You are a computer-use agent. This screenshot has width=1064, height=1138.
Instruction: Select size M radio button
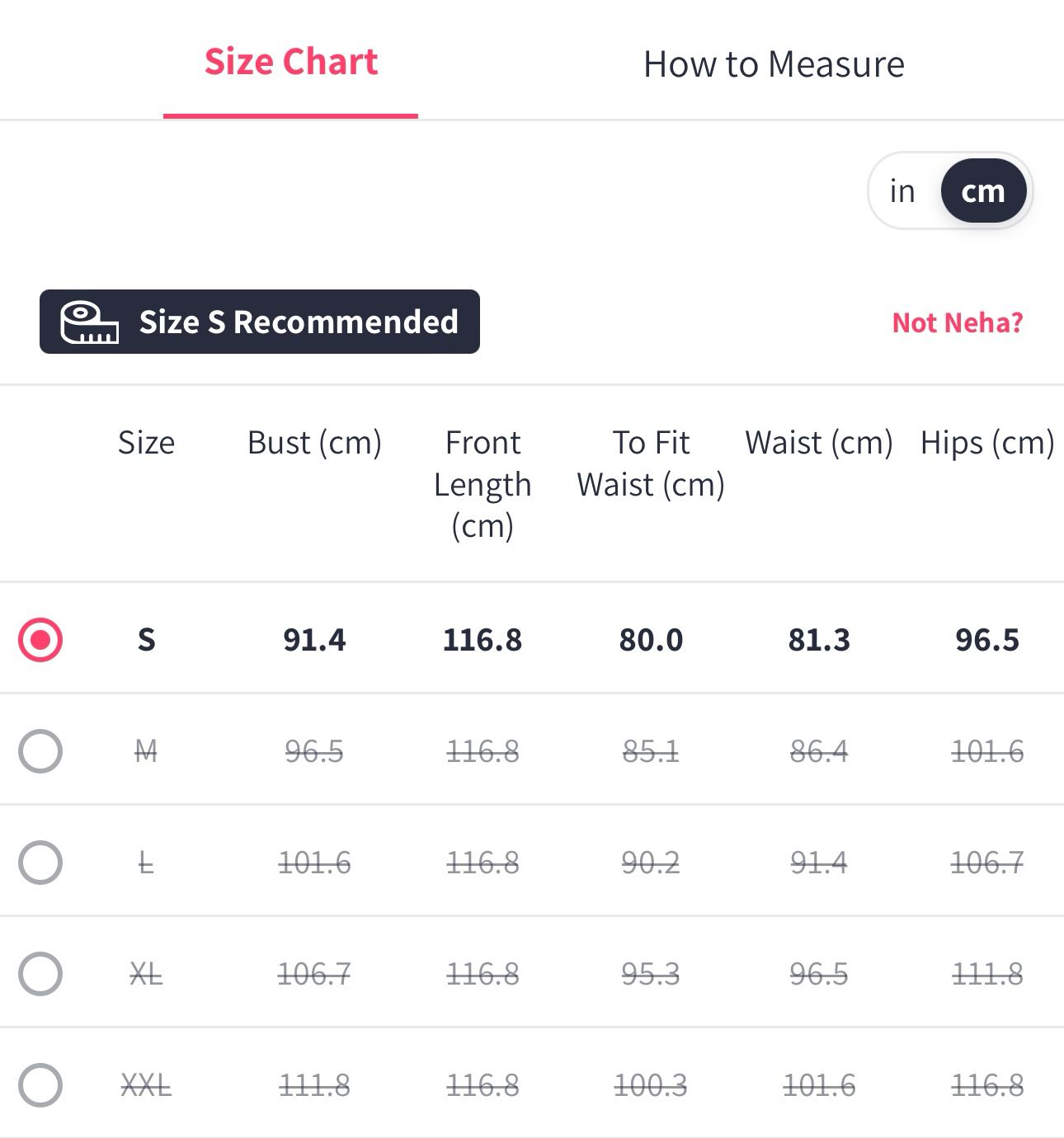(x=40, y=751)
